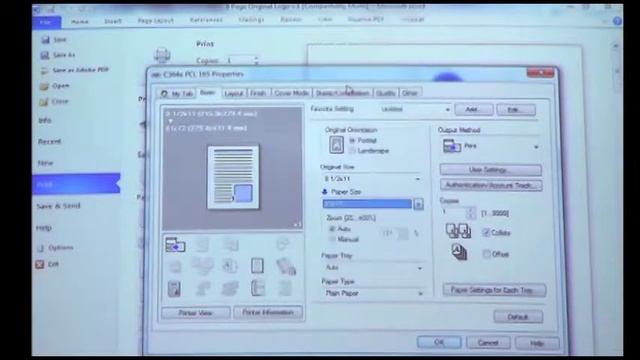
Task: Click the Offset stacked pages icon
Action: coord(459,252)
